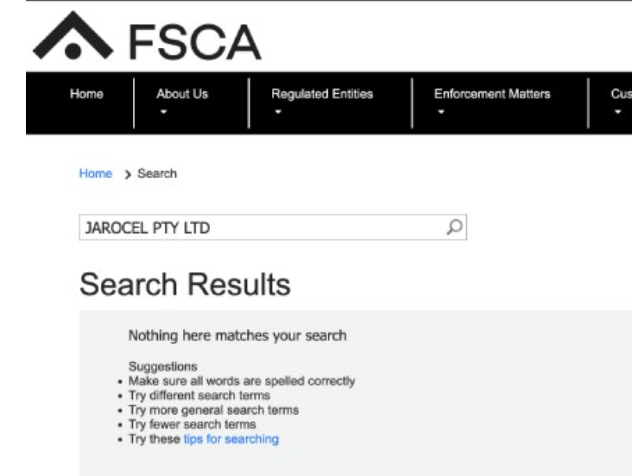Click the search magnifier icon
This screenshot has height=476, width=632.
pyautogui.click(x=455, y=228)
